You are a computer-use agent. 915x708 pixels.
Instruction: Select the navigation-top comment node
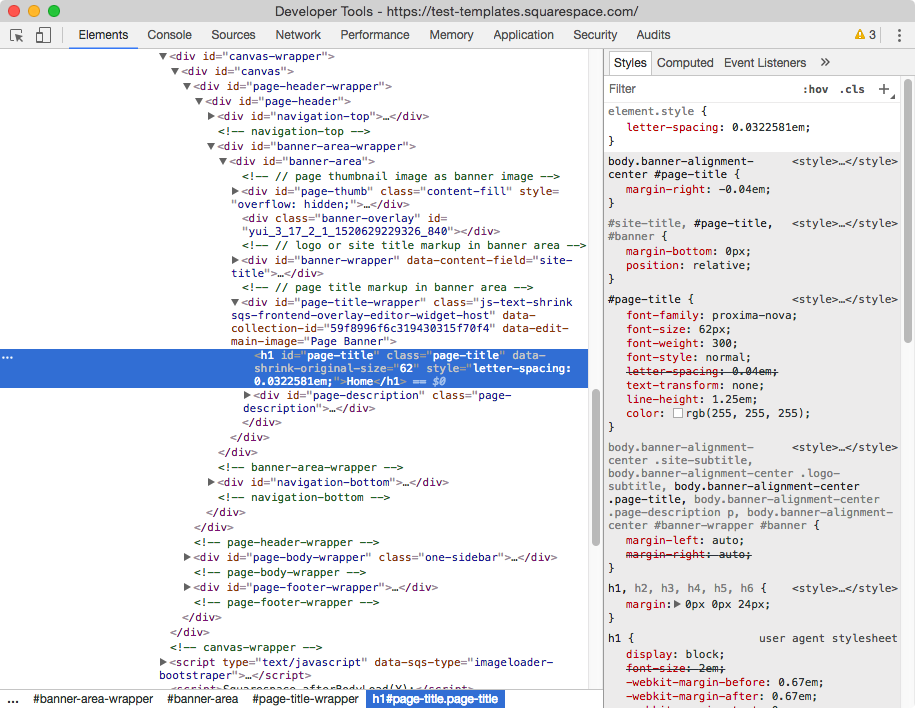click(x=294, y=132)
